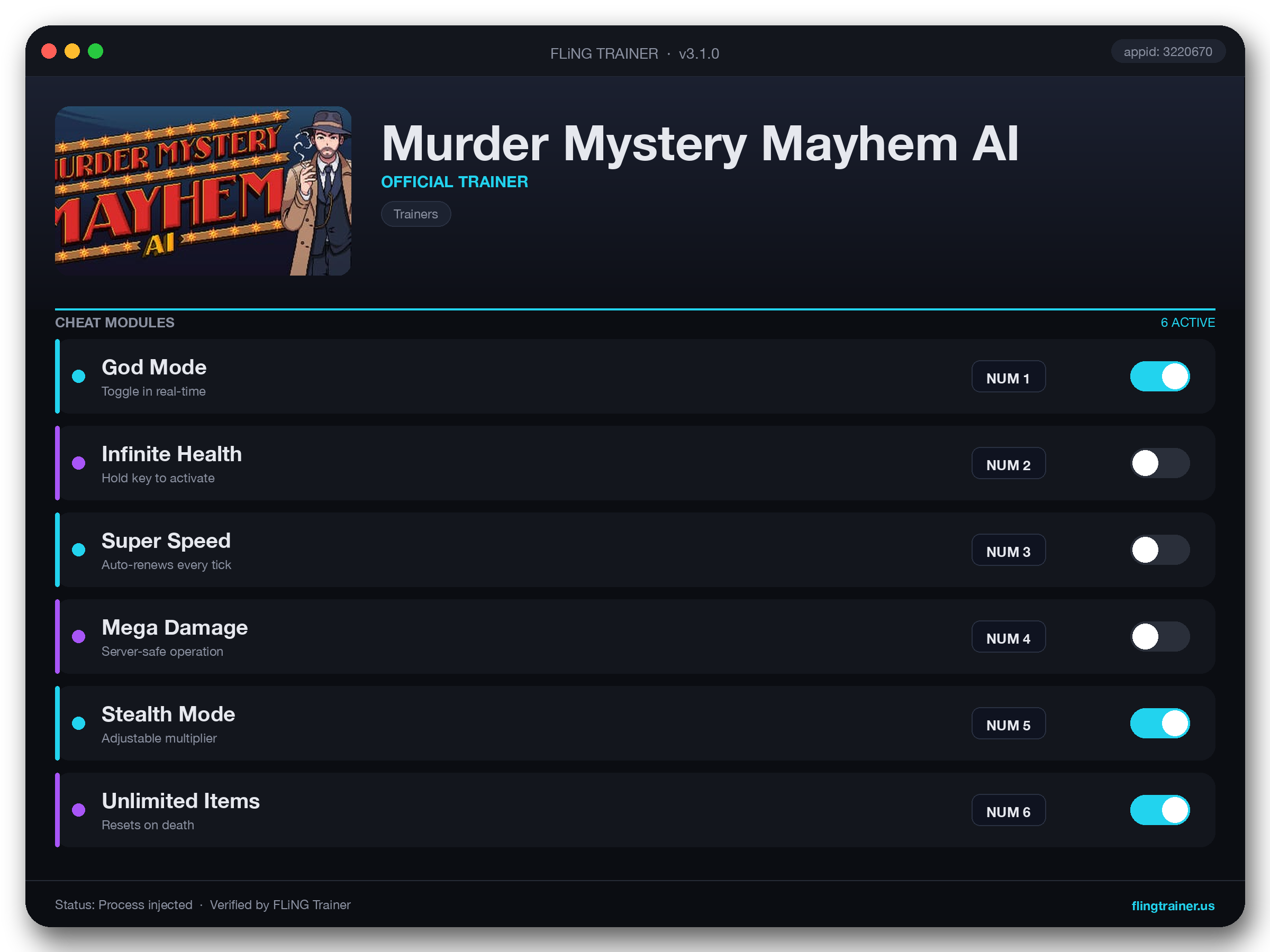This screenshot has width=1270, height=952.
Task: Turn off the God Mode toggle
Action: click(x=1160, y=377)
